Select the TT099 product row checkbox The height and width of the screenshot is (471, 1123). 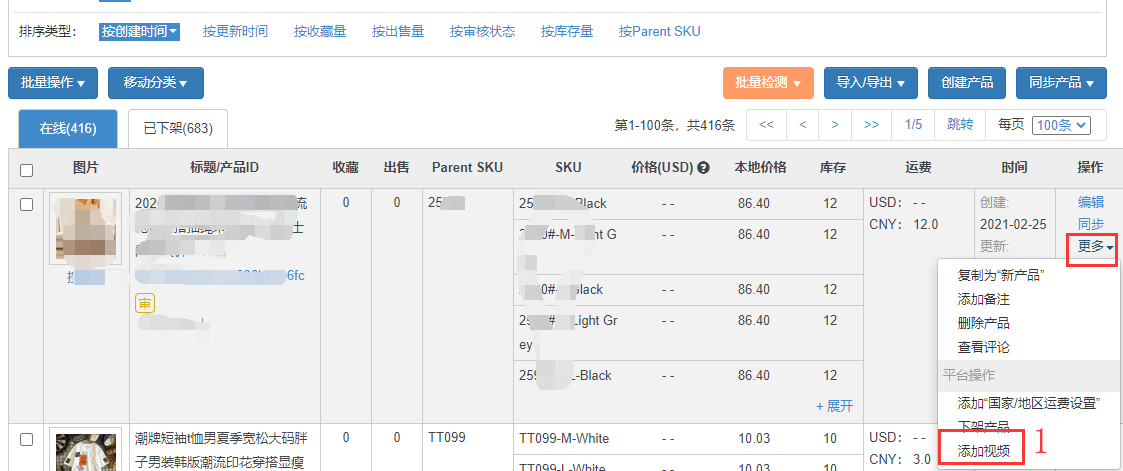tap(26, 439)
